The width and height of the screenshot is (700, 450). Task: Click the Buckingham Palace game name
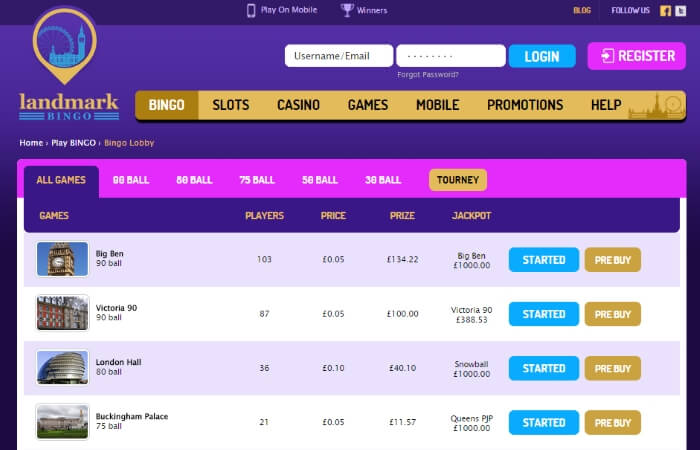(132, 417)
